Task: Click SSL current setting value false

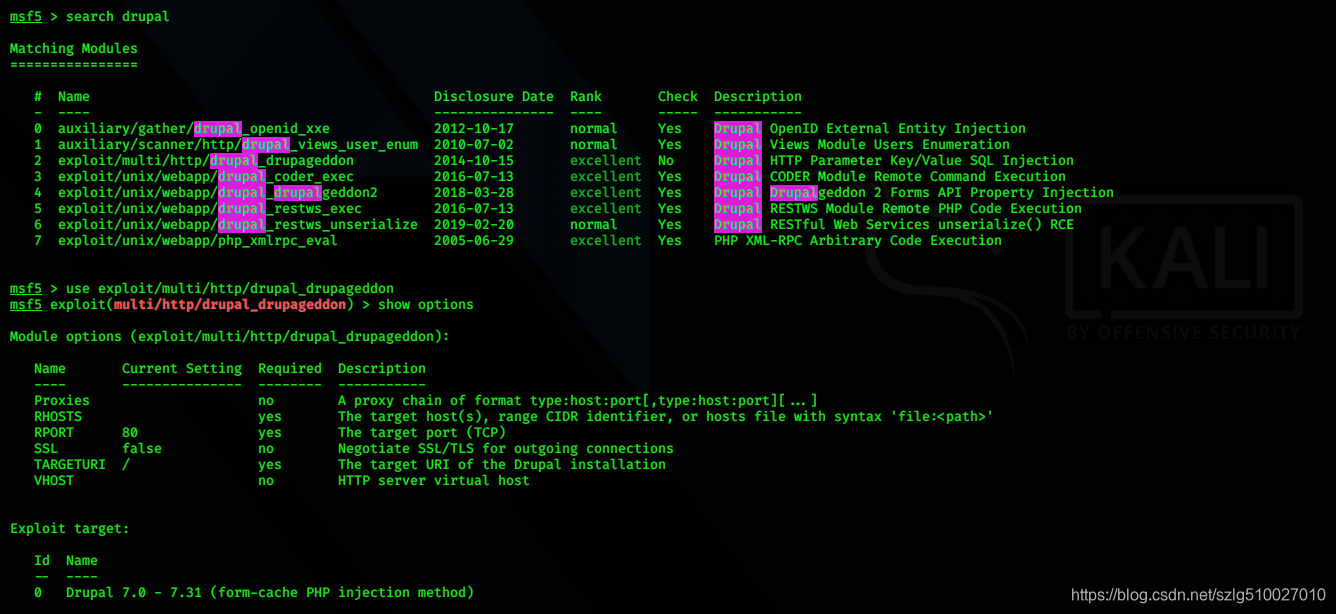Action: pos(142,449)
